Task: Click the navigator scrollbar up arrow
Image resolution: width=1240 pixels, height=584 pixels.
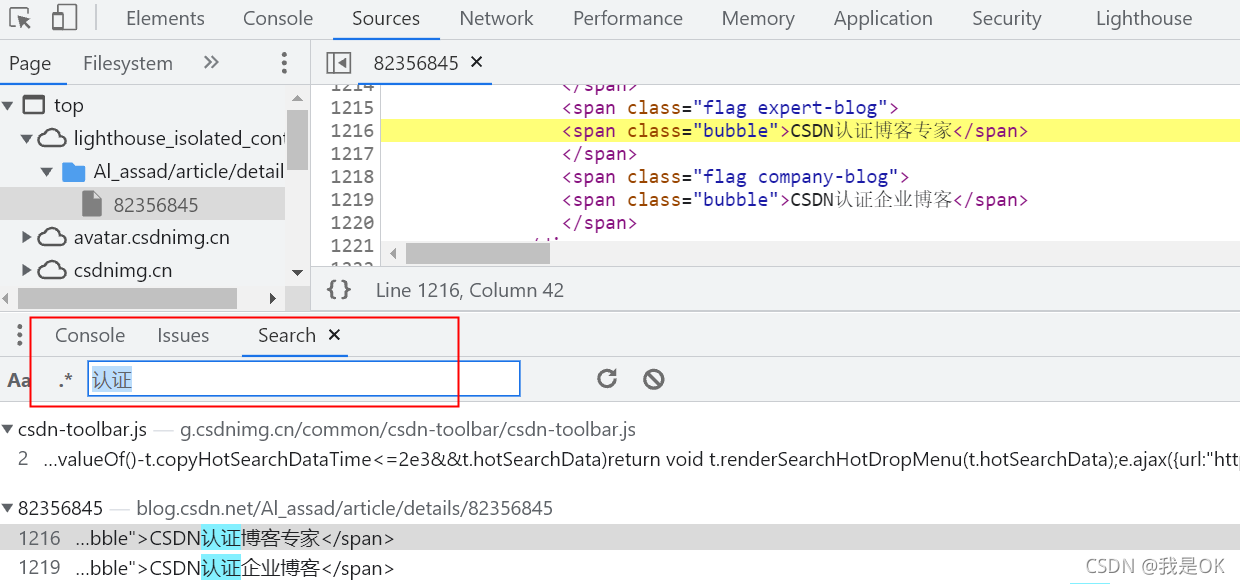Action: pos(297,98)
